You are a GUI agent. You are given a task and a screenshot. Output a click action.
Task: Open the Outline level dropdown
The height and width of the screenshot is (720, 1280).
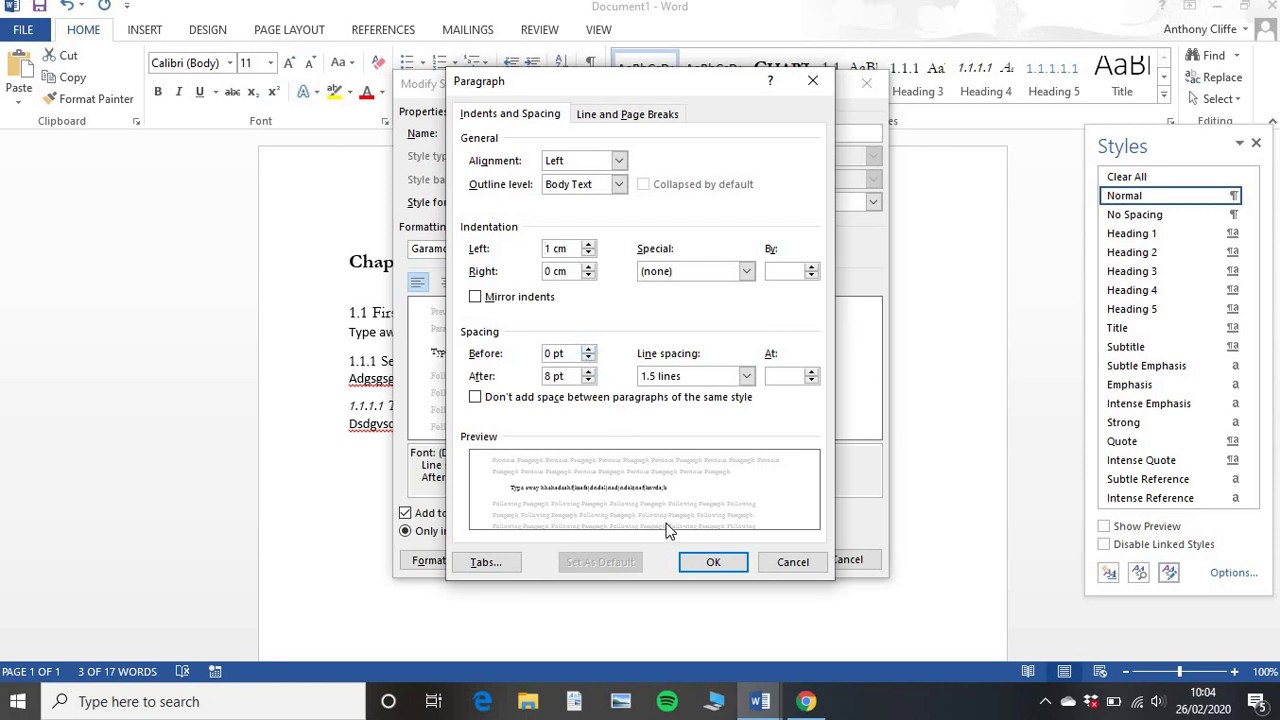pyautogui.click(x=619, y=184)
